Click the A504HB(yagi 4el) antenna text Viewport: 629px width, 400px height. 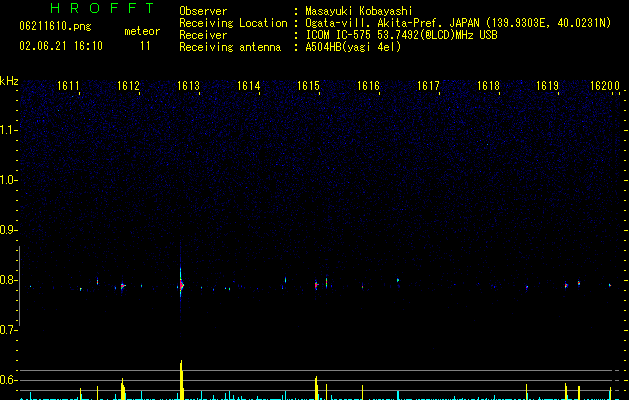[x=353, y=47]
